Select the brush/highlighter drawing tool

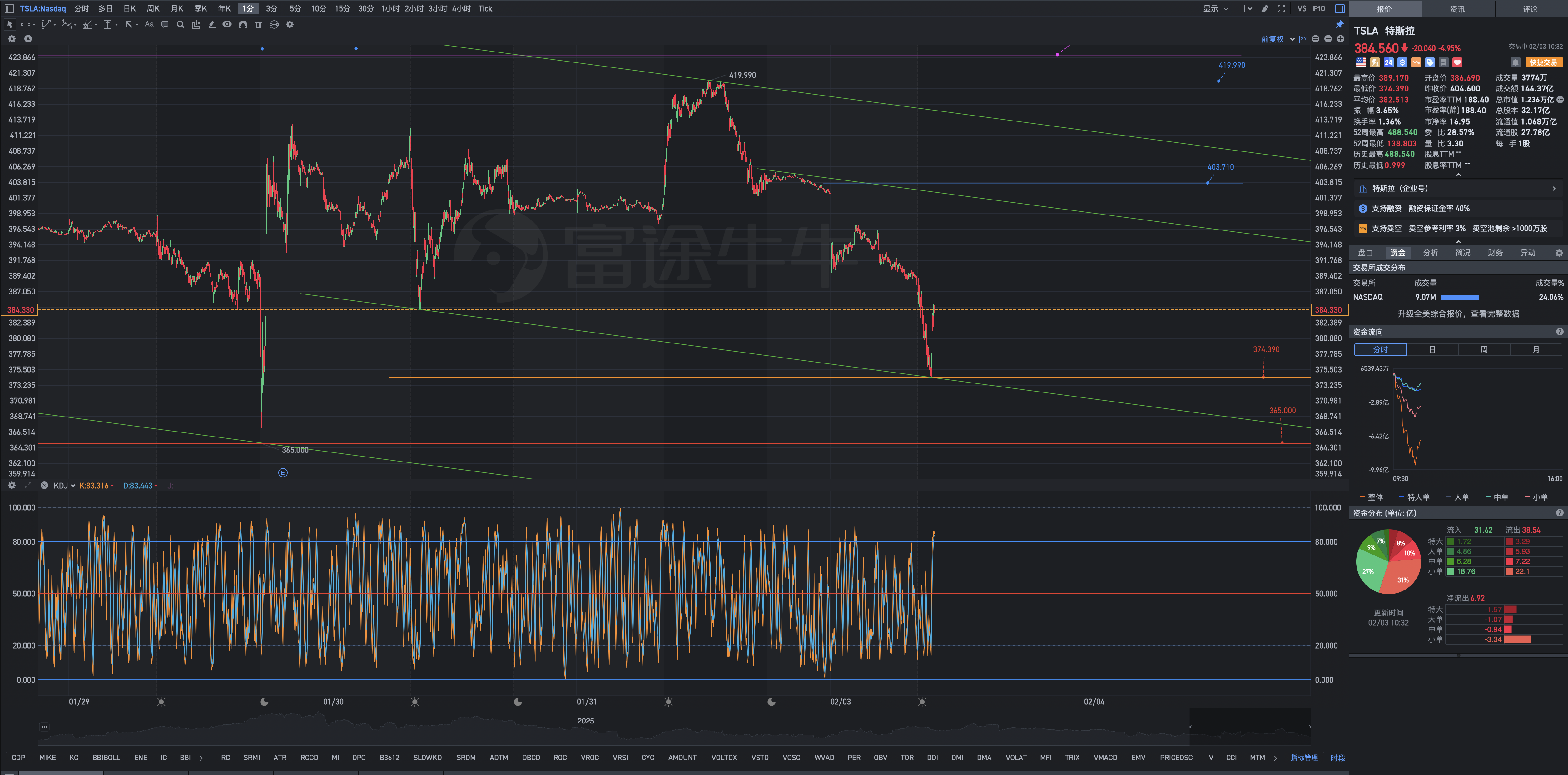click(212, 24)
